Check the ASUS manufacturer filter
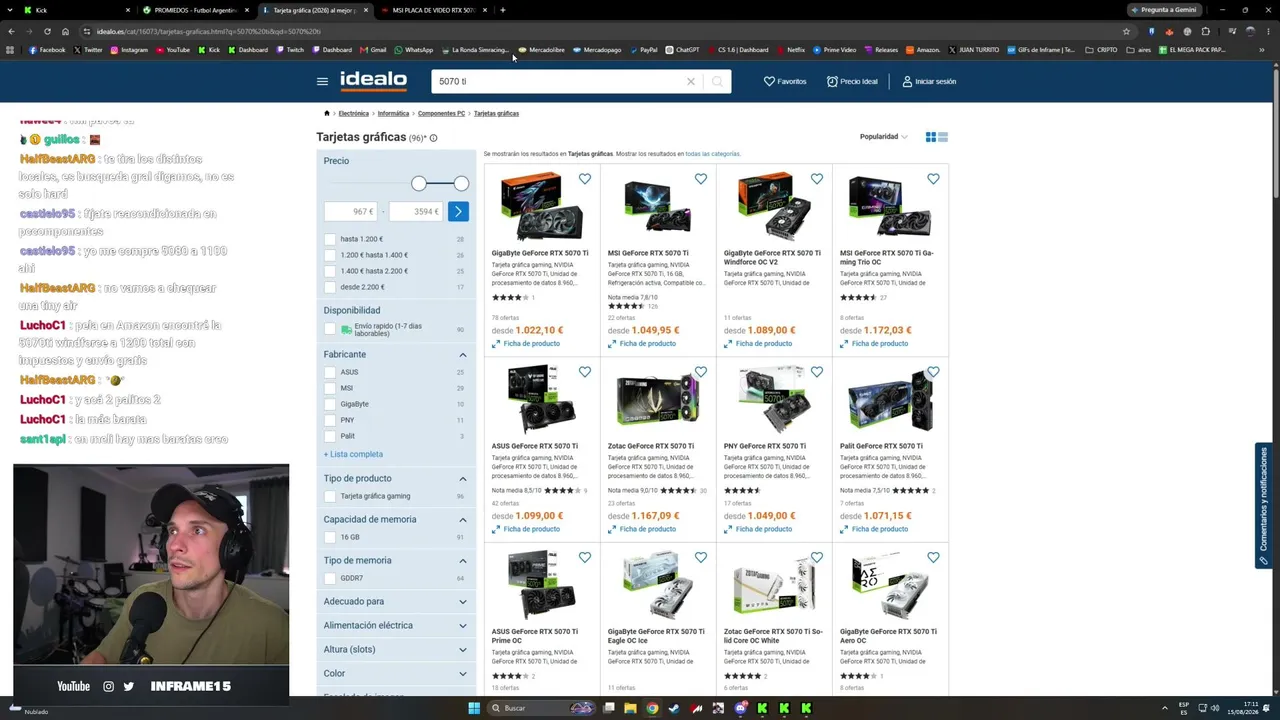Image resolution: width=1280 pixels, height=720 pixels. (330, 372)
